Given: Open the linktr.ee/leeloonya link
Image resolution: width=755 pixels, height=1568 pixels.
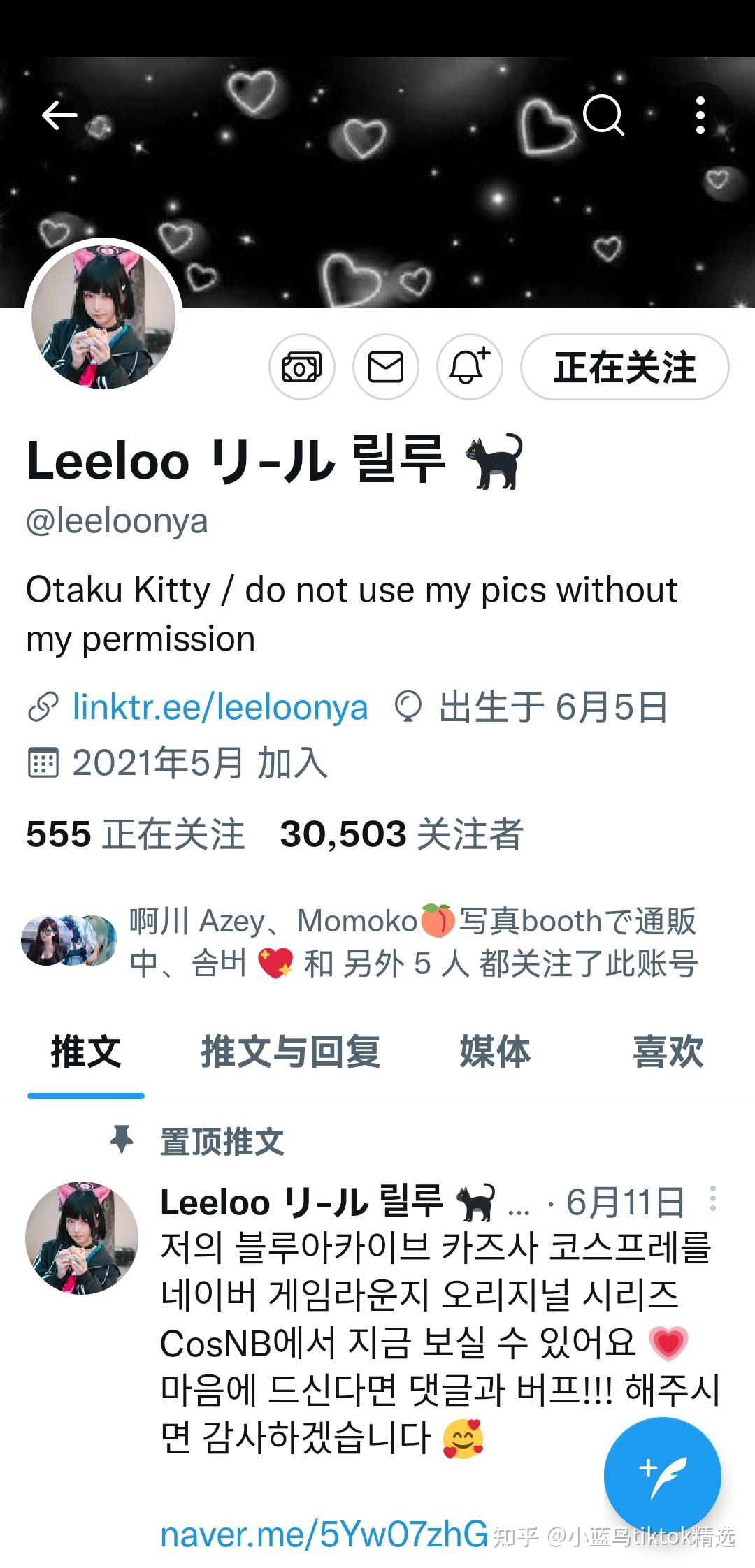Looking at the screenshot, I should (x=220, y=707).
